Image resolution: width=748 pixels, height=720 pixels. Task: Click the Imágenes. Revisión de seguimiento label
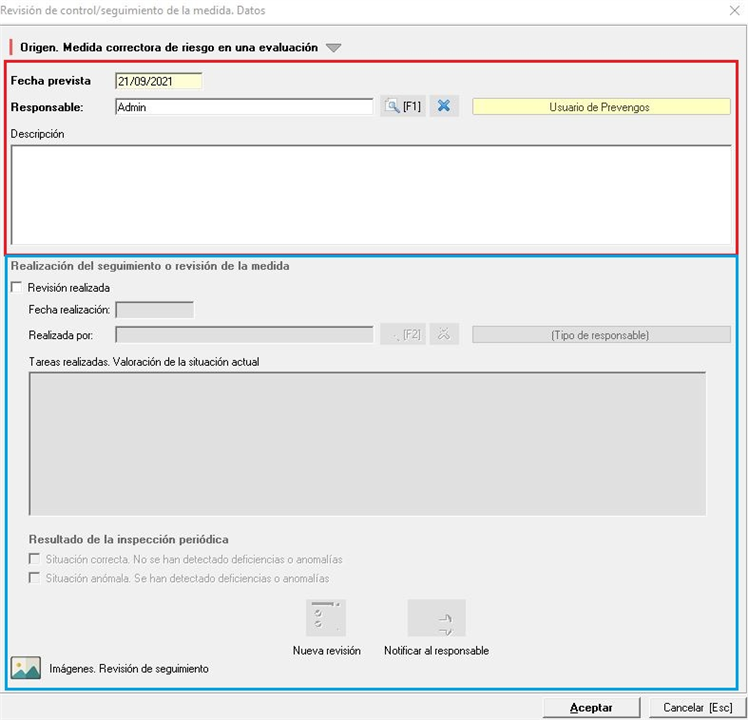[129, 668]
